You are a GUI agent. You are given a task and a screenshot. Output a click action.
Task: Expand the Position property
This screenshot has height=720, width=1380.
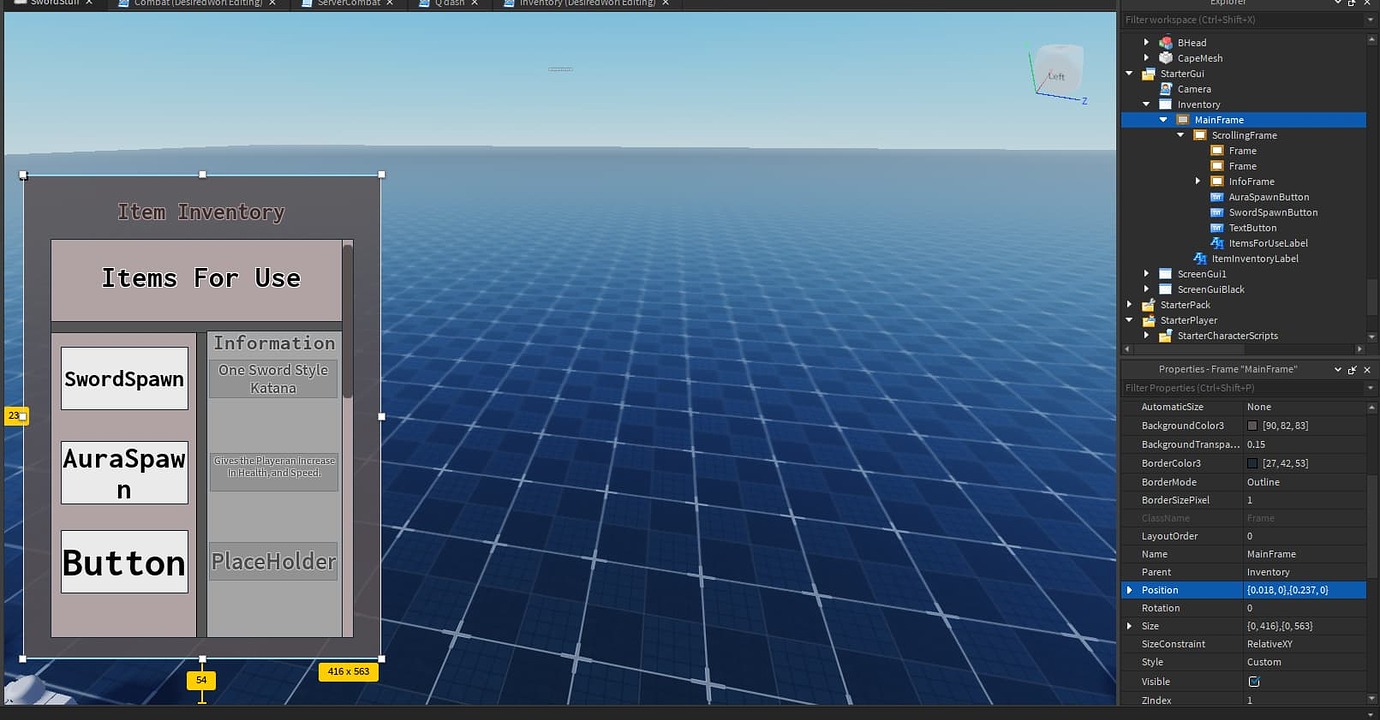coord(1130,590)
